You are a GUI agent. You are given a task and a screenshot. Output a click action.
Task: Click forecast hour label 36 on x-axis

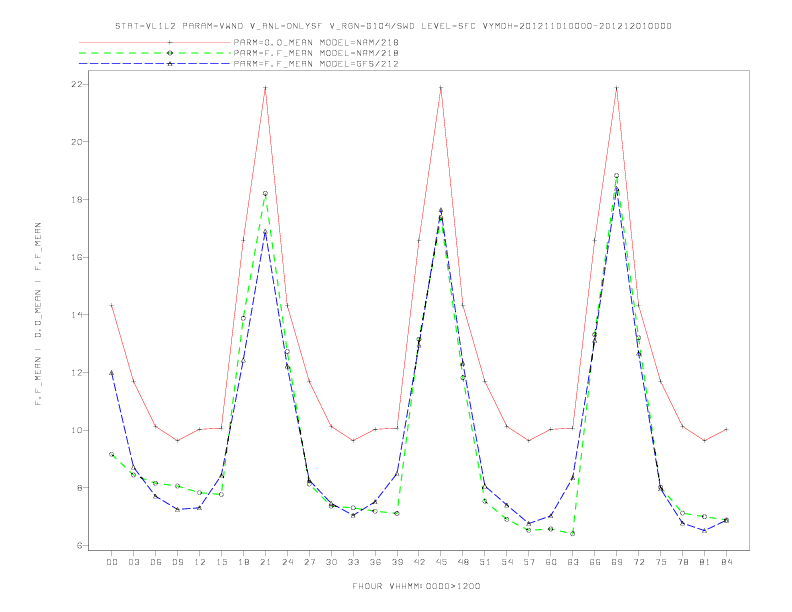[375, 562]
